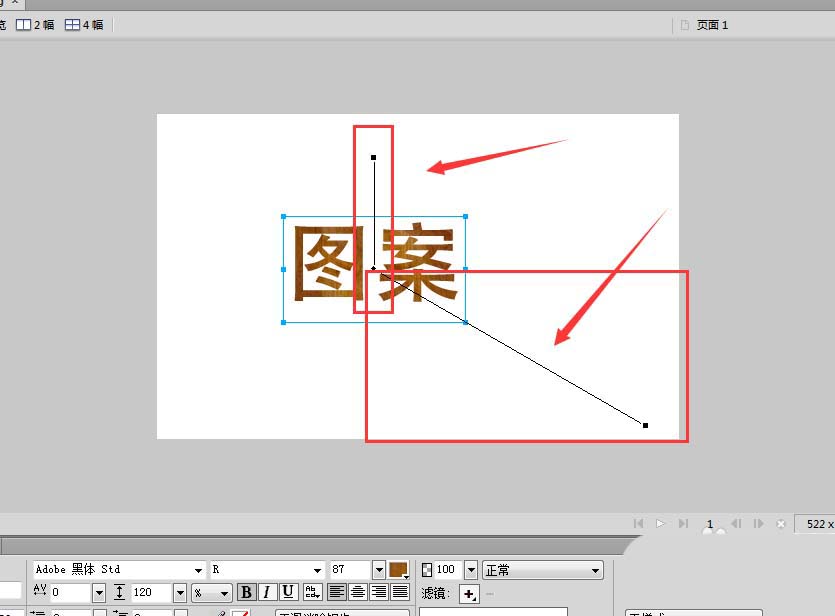Screen dimensions: 835x616
Task: Toggle bold text formatting
Action: [246, 592]
